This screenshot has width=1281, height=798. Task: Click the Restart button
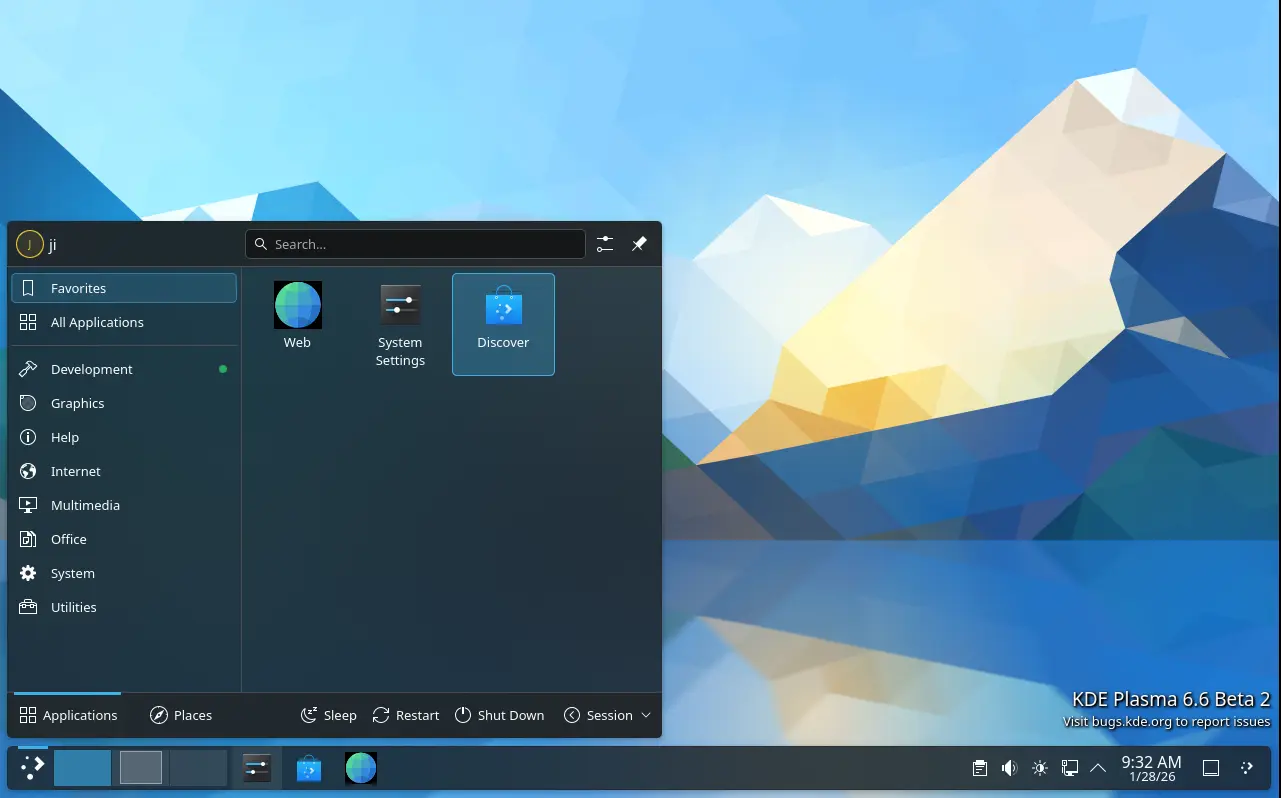coord(406,715)
